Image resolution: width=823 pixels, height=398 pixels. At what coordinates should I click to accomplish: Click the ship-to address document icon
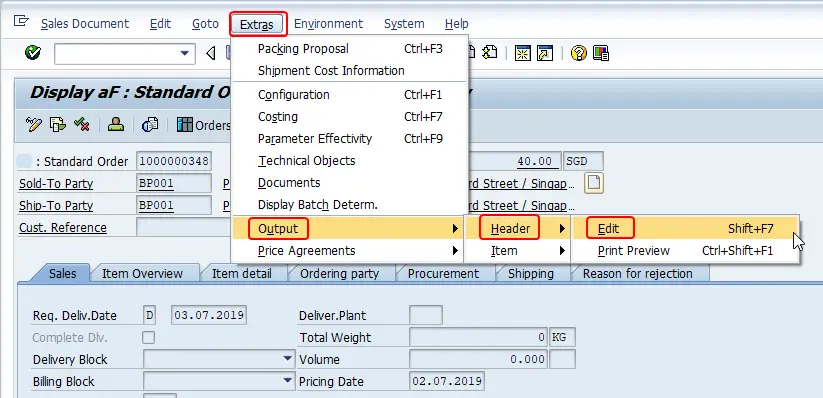pos(594,183)
